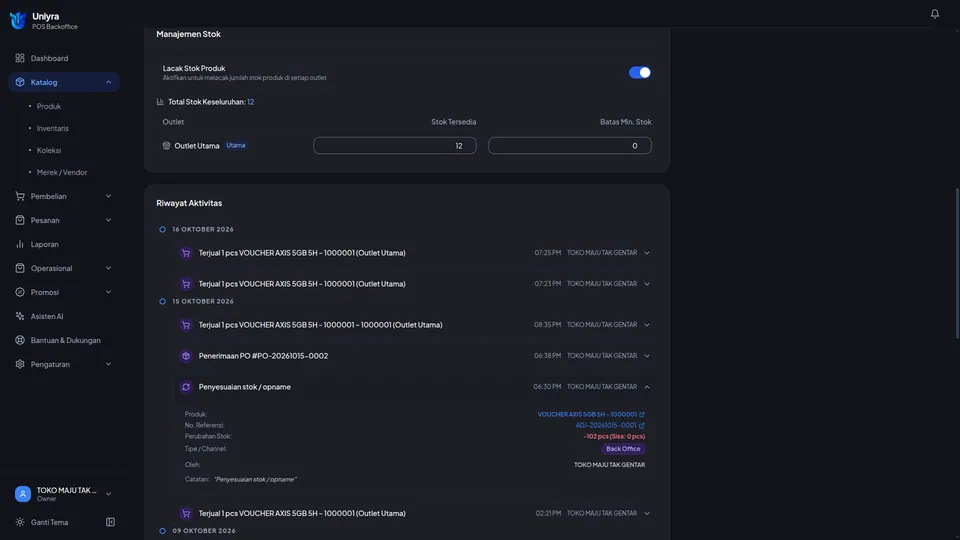Expand the 07:23 PM sale entry chevron
The width and height of the screenshot is (960, 540).
[x=647, y=283]
